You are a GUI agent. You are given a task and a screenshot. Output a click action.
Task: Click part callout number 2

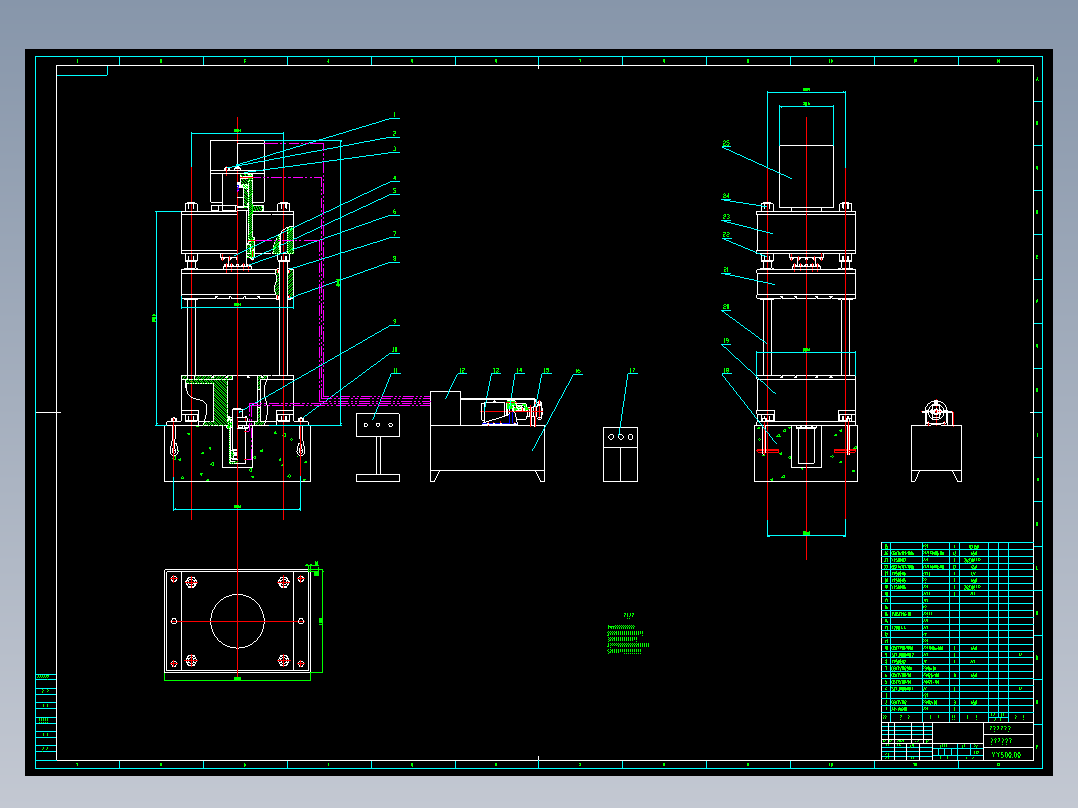[x=394, y=133]
